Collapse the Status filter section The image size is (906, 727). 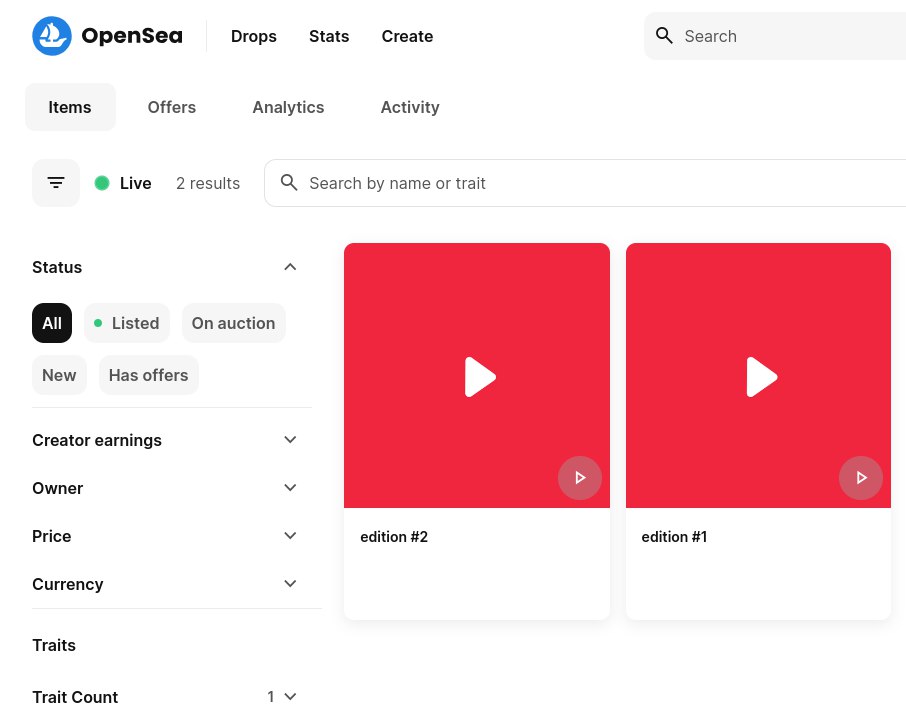click(290, 267)
